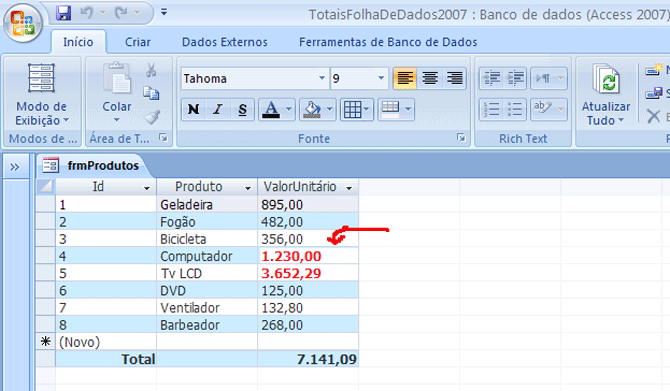Screen dimensions: 670x391
Task: Click the 482,00 value cell
Action: pyautogui.click(x=308, y=222)
